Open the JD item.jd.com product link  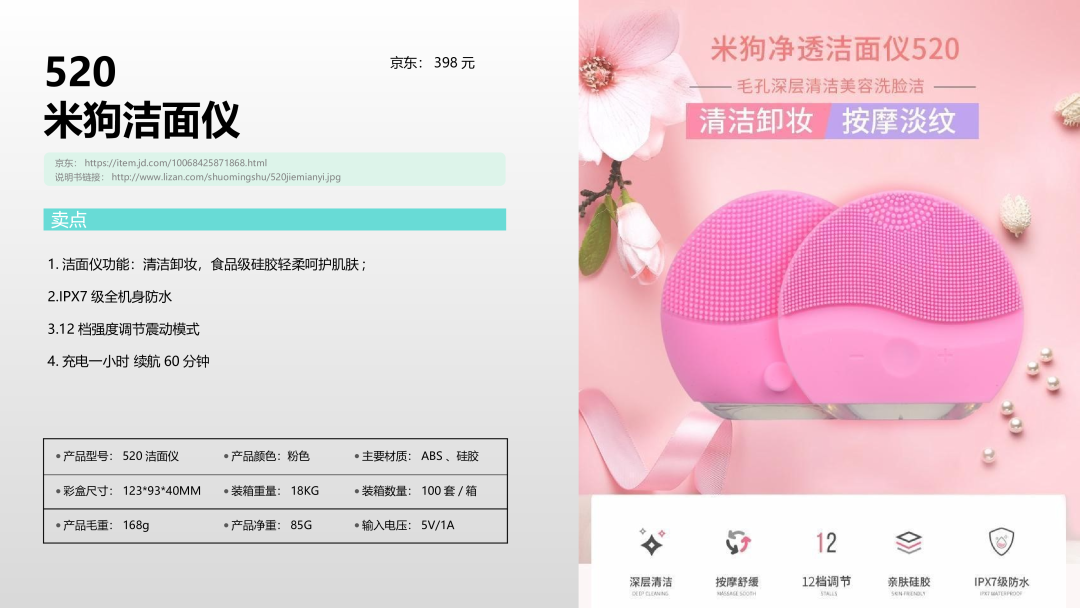(x=176, y=163)
